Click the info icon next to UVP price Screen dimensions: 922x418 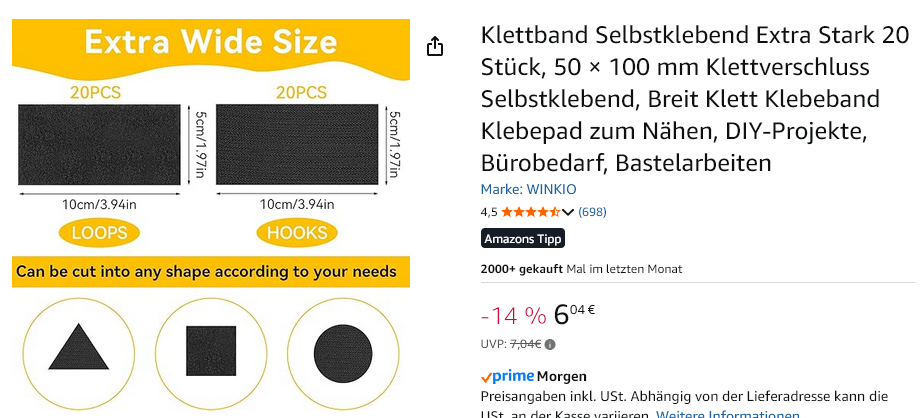pyautogui.click(x=550, y=344)
